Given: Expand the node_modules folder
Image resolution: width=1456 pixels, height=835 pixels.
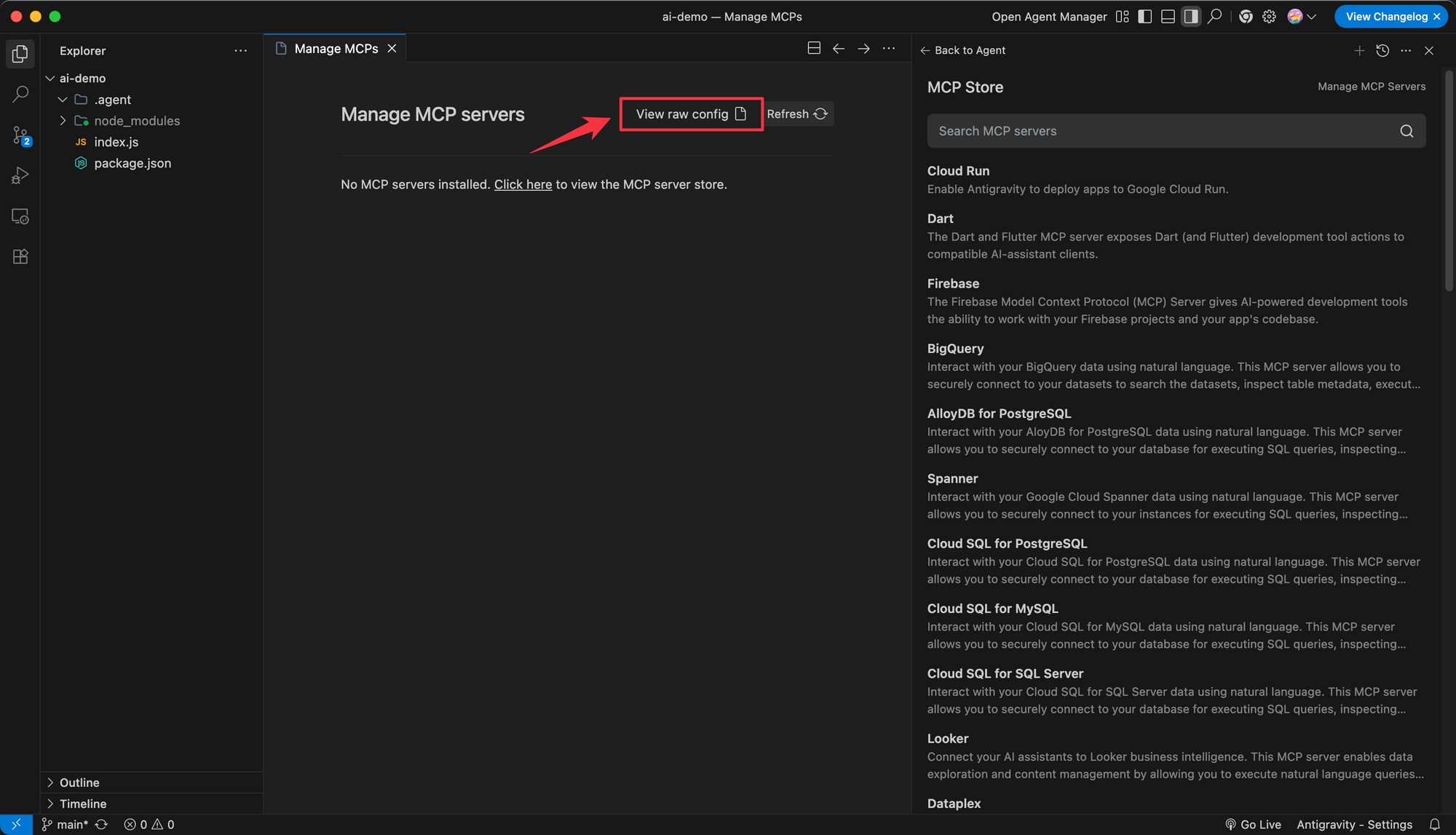Looking at the screenshot, I should [136, 121].
